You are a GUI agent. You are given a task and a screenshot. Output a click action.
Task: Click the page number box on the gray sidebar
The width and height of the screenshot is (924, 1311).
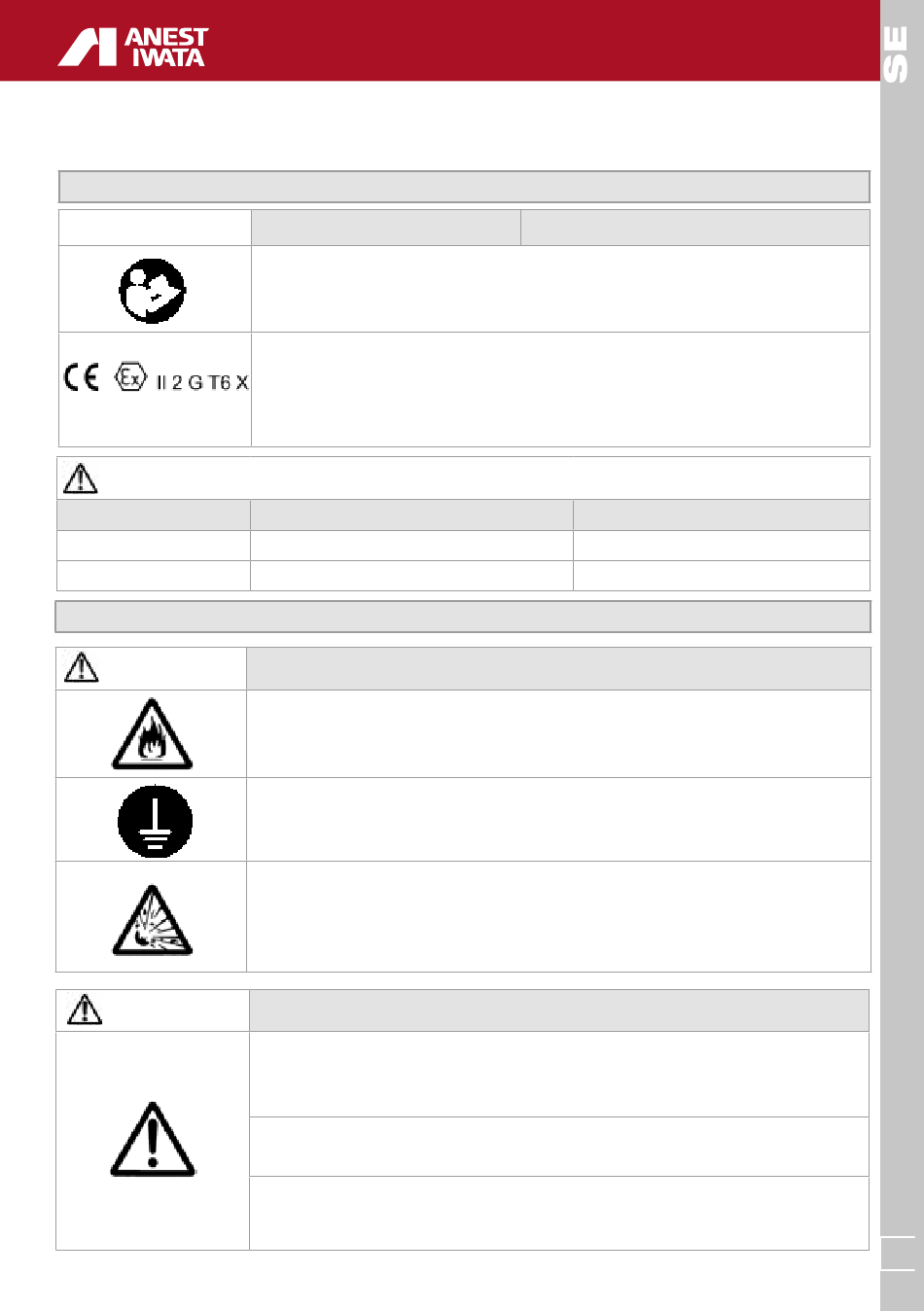898,1253
